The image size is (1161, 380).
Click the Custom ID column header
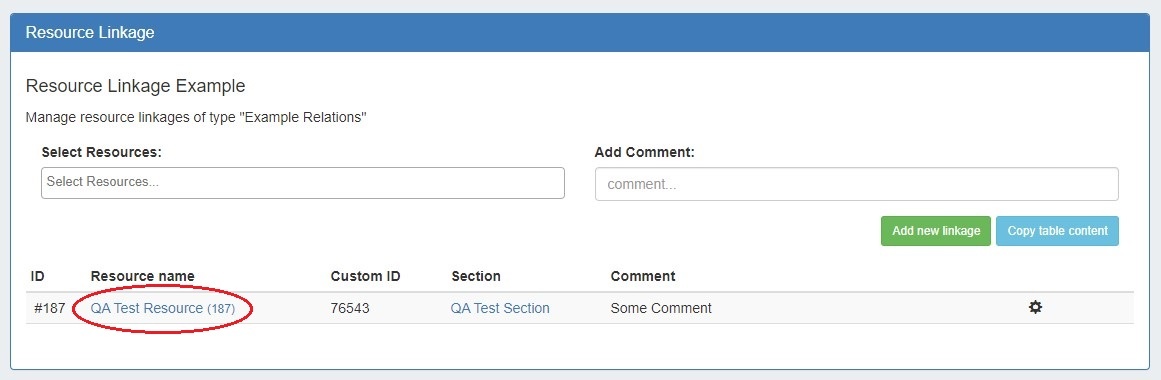click(x=366, y=276)
